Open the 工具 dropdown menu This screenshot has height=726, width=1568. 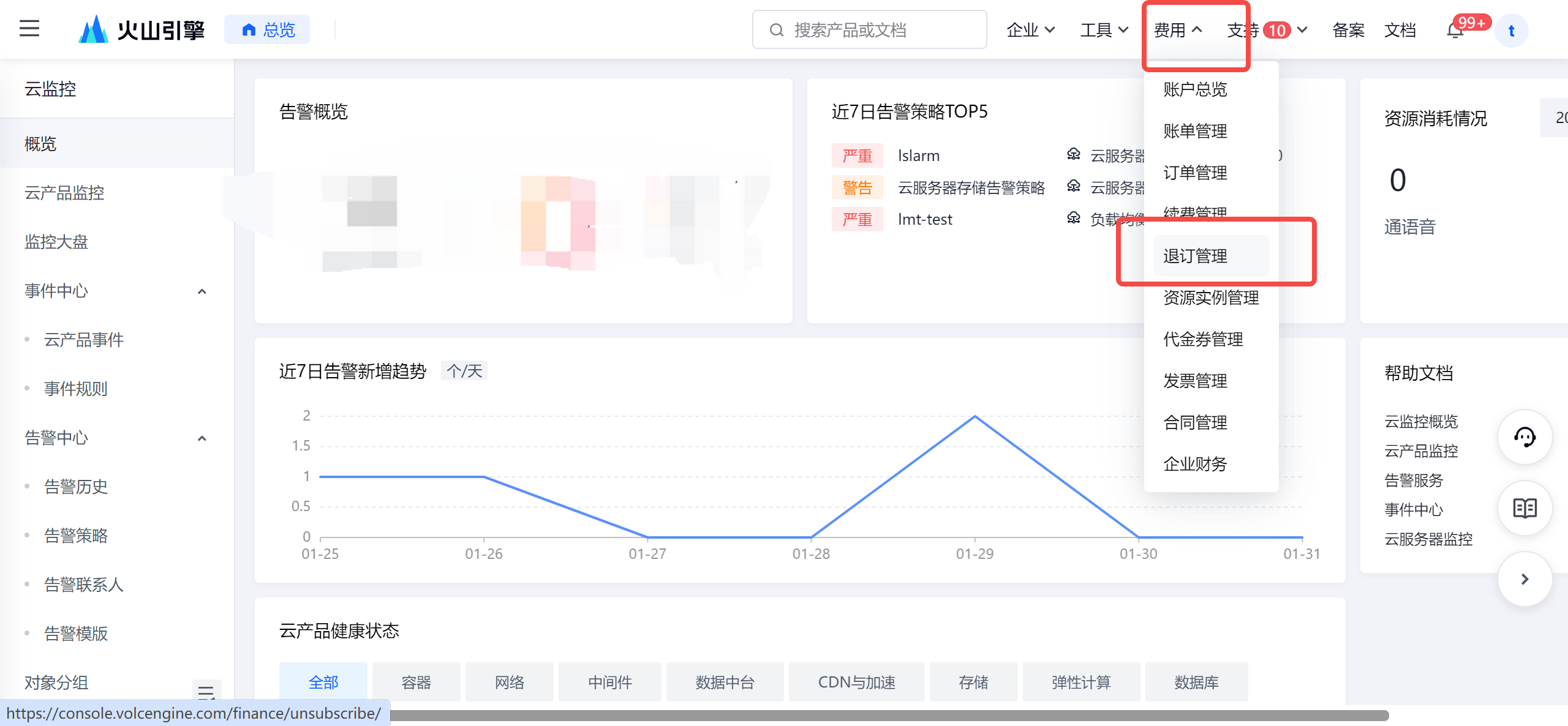1104,30
